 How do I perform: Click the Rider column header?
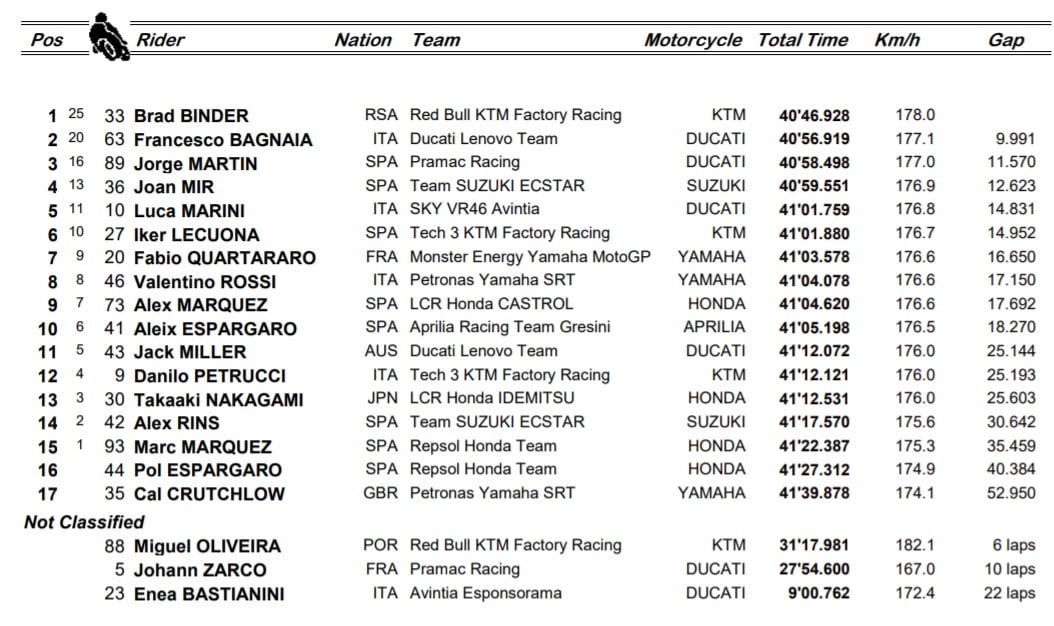[x=160, y=41]
